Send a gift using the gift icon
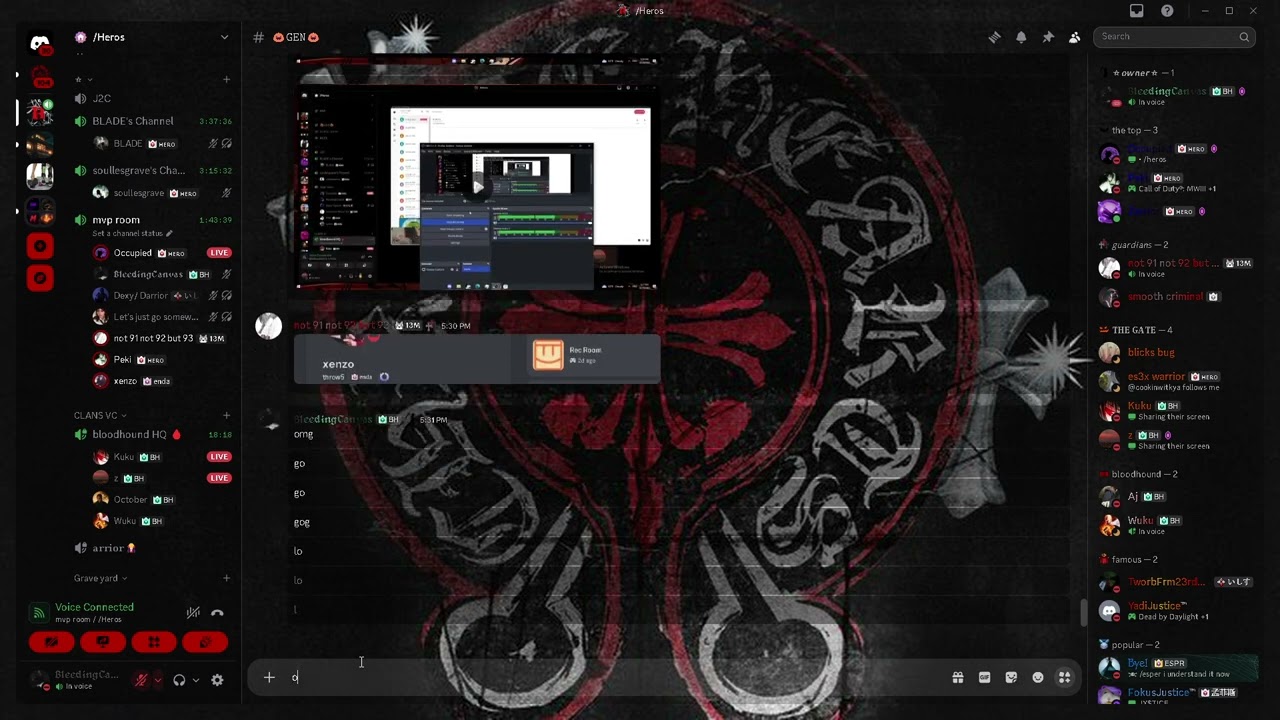1280x720 pixels. (958, 678)
